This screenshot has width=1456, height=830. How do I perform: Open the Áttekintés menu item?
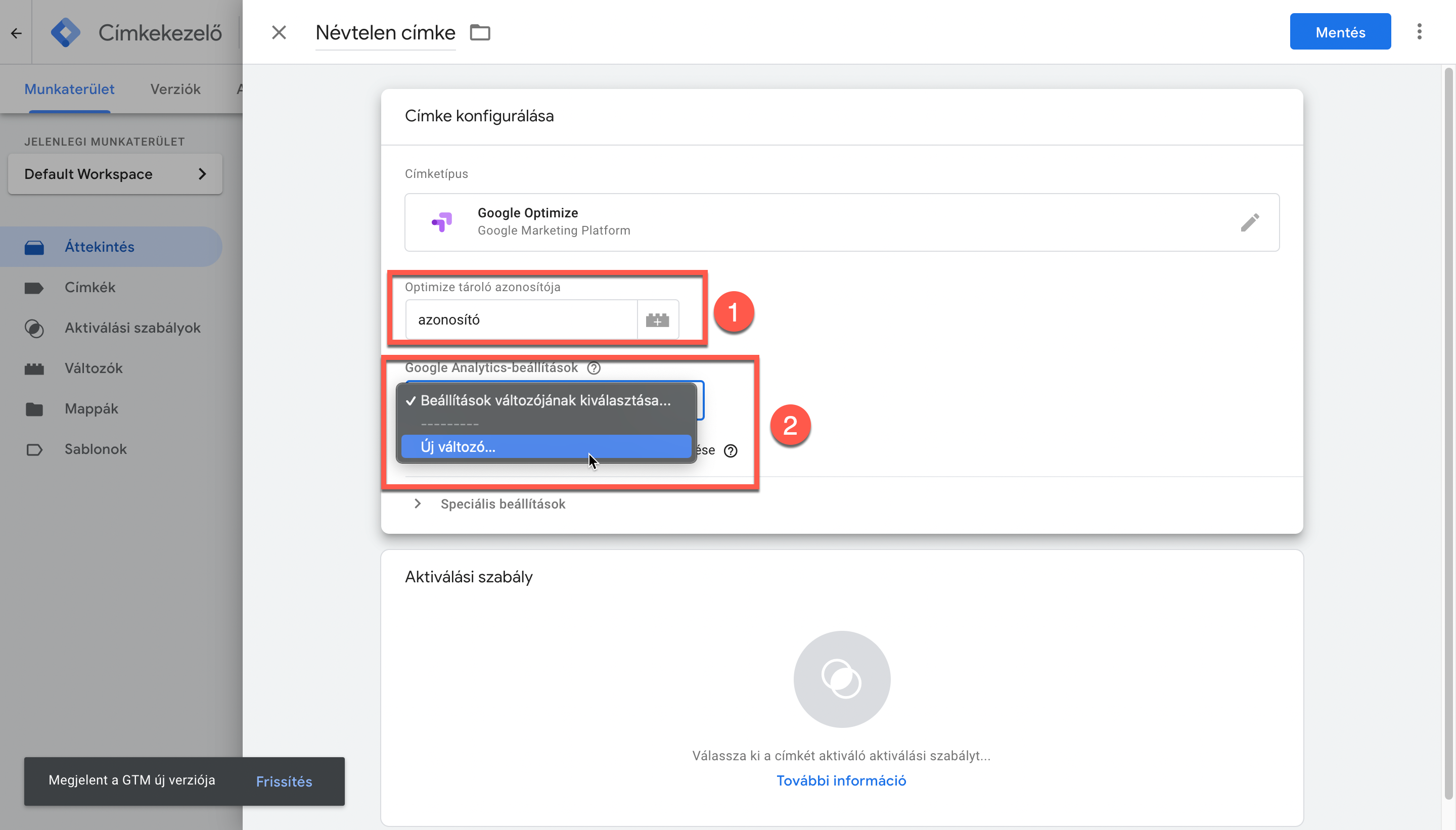(x=111, y=247)
